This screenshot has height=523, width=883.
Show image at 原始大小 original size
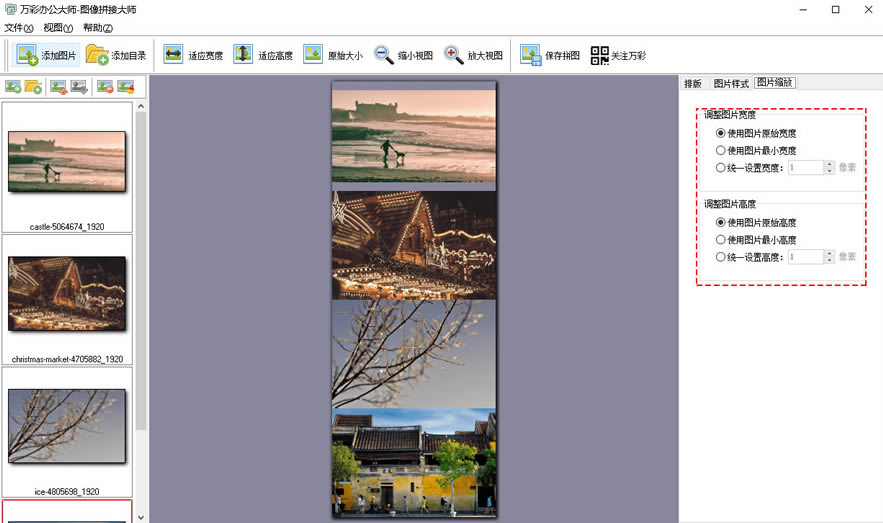tap(313, 55)
